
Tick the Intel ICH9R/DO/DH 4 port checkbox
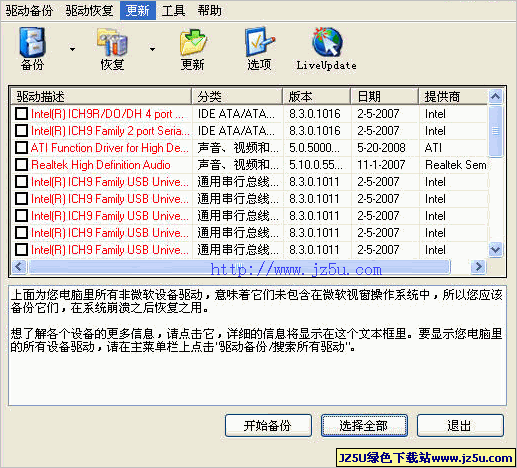click(22, 114)
